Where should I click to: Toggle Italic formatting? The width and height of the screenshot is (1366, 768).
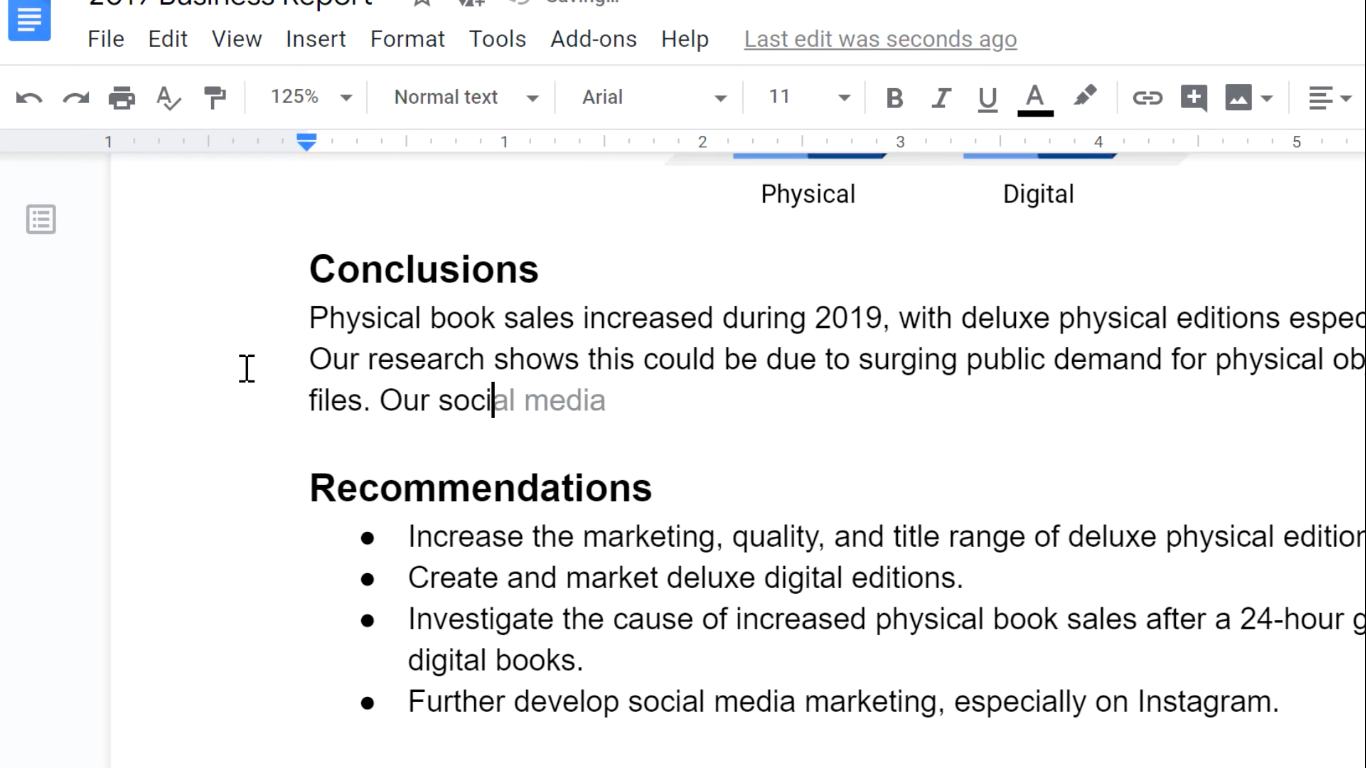(941, 98)
